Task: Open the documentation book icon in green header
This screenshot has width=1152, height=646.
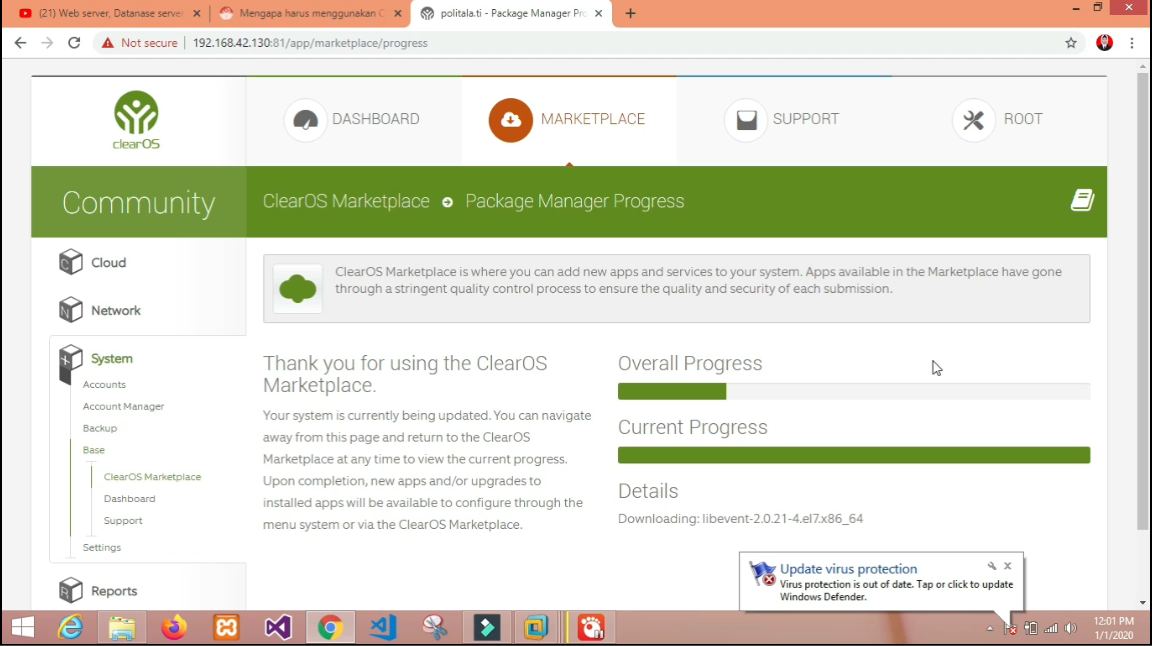Action: pos(1082,200)
